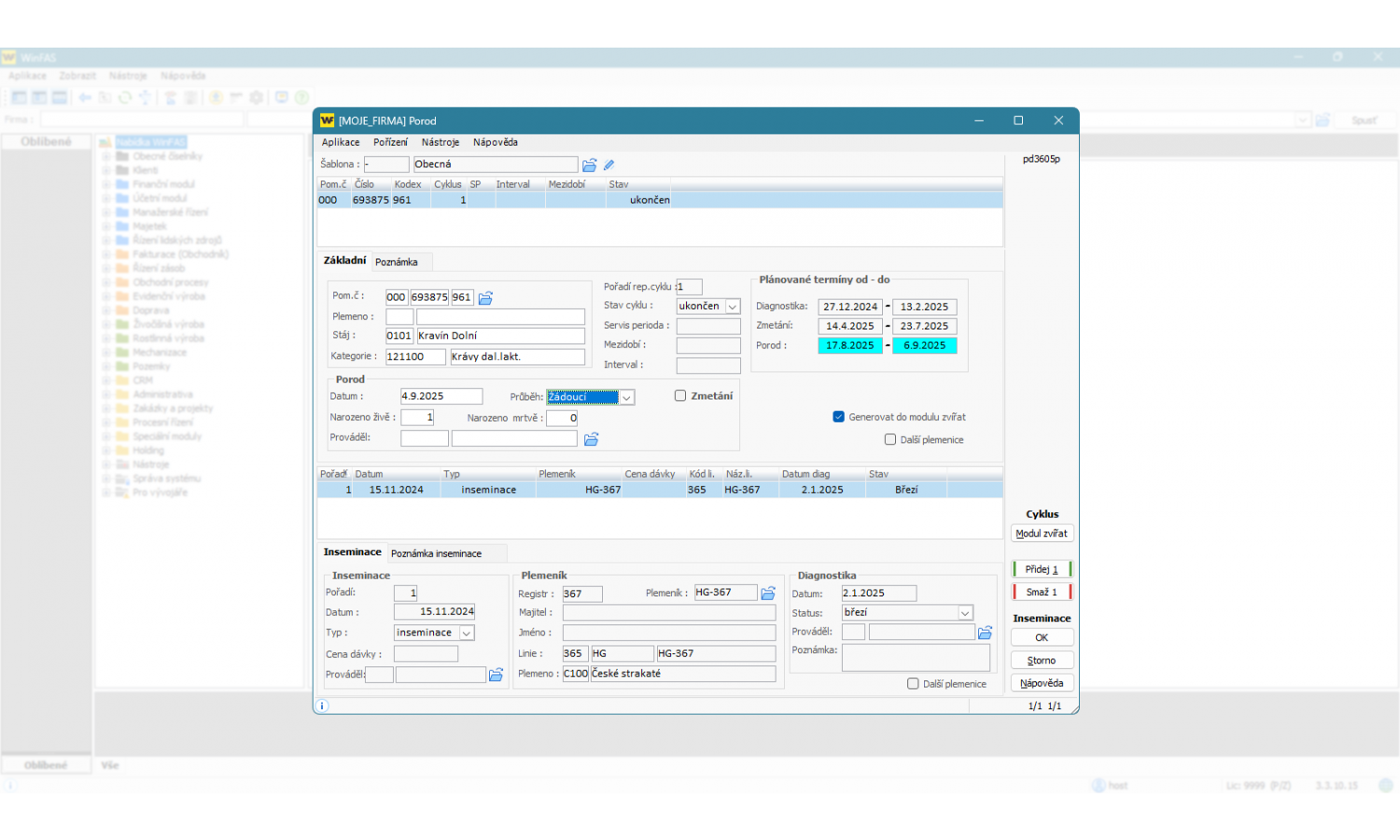
Task: Uncheck Generovat do modulu zvířat
Action: [838, 417]
